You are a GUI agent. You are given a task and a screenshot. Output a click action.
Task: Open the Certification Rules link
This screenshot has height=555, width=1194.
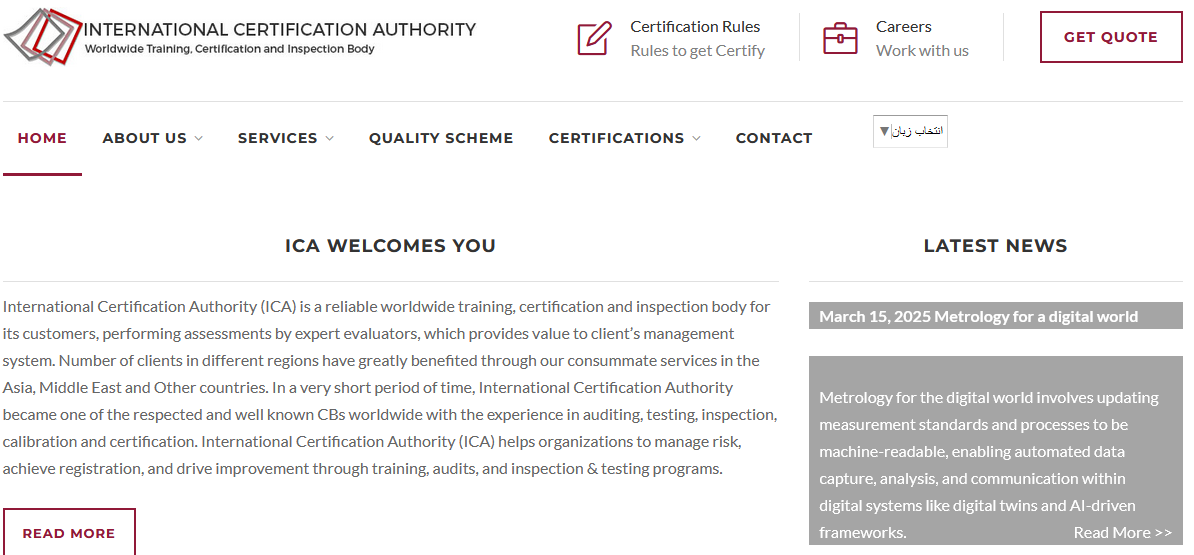coord(695,26)
